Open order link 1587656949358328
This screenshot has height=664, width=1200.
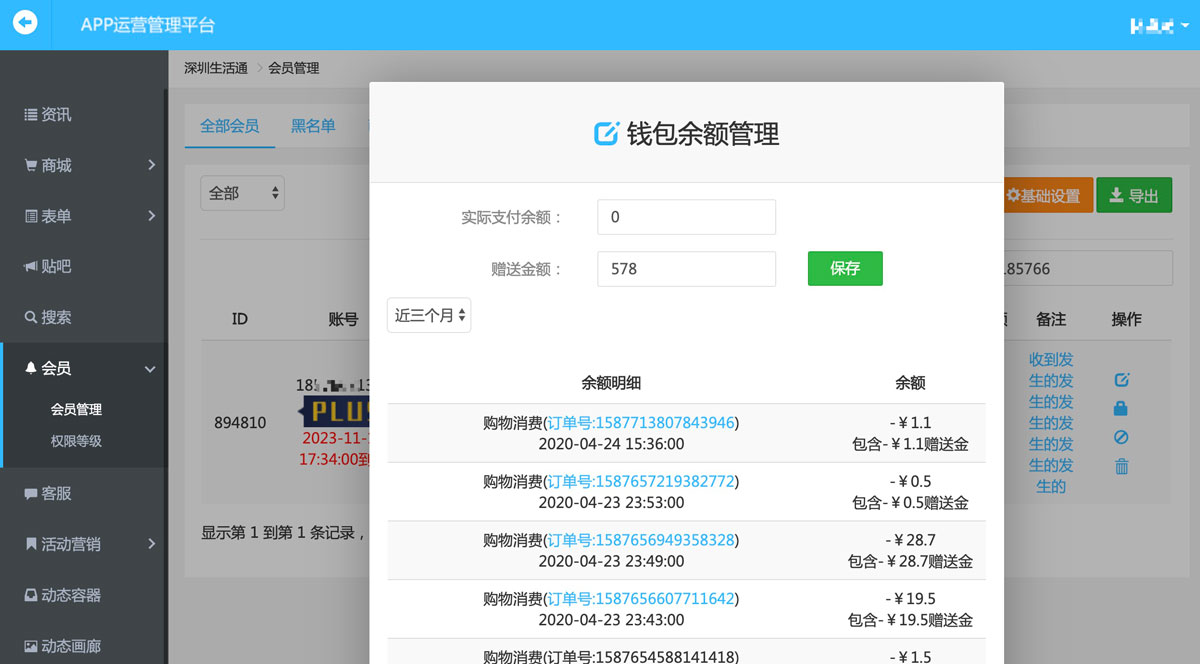pyautogui.click(x=641, y=541)
